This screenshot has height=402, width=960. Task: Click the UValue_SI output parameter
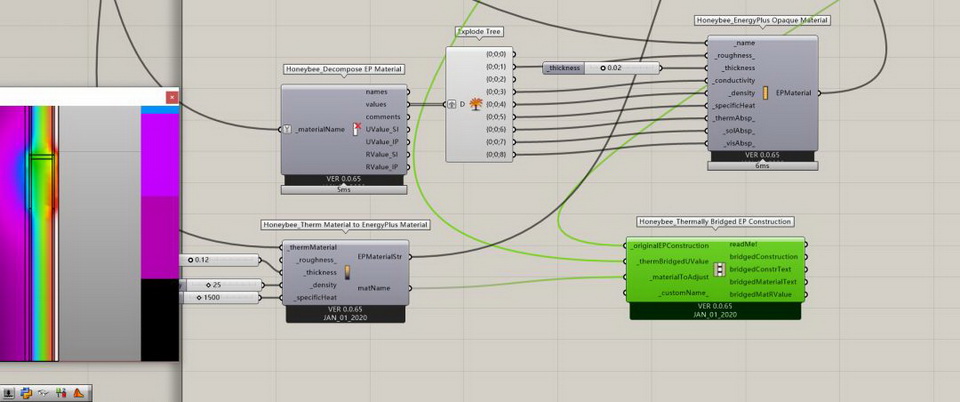click(x=382, y=130)
